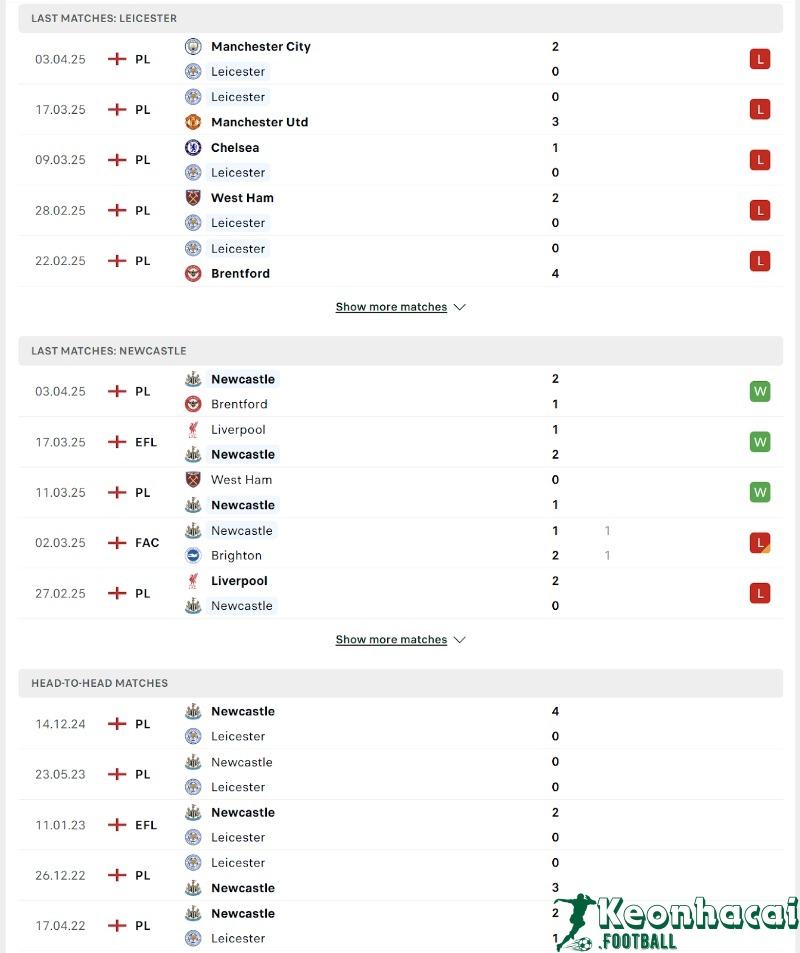Click the L badge with orange corner for Brighton match
800x953 pixels.
[x=760, y=543]
